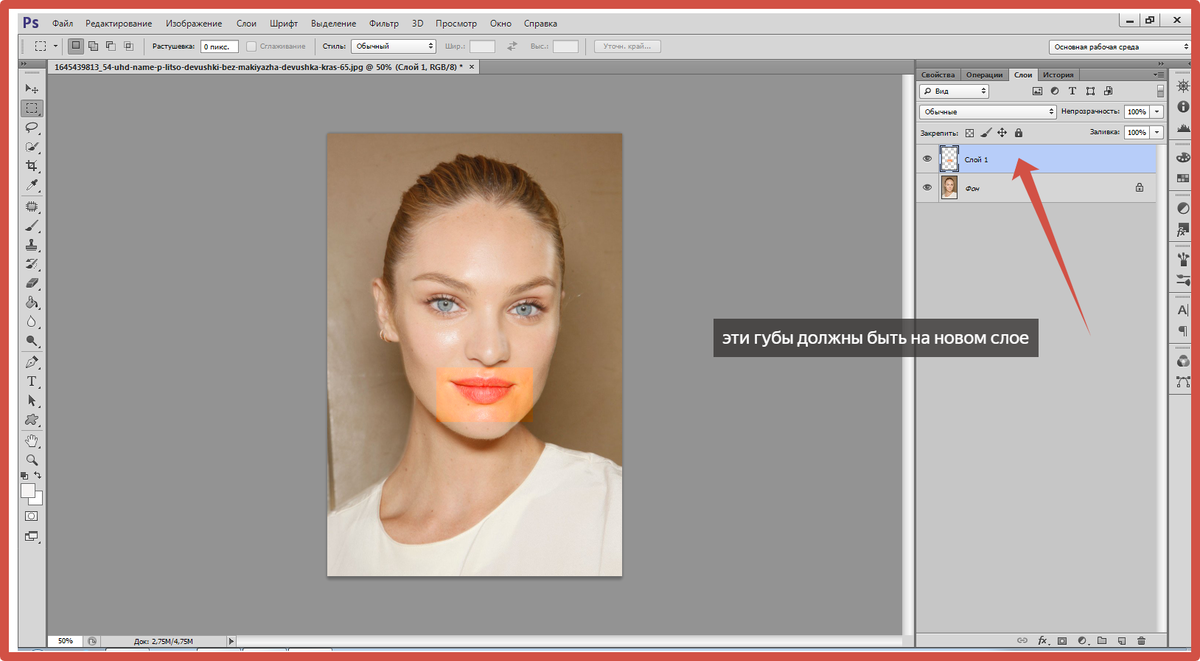Open the blend mode Обычные dropdown
The image size is (1200, 661).
[988, 112]
